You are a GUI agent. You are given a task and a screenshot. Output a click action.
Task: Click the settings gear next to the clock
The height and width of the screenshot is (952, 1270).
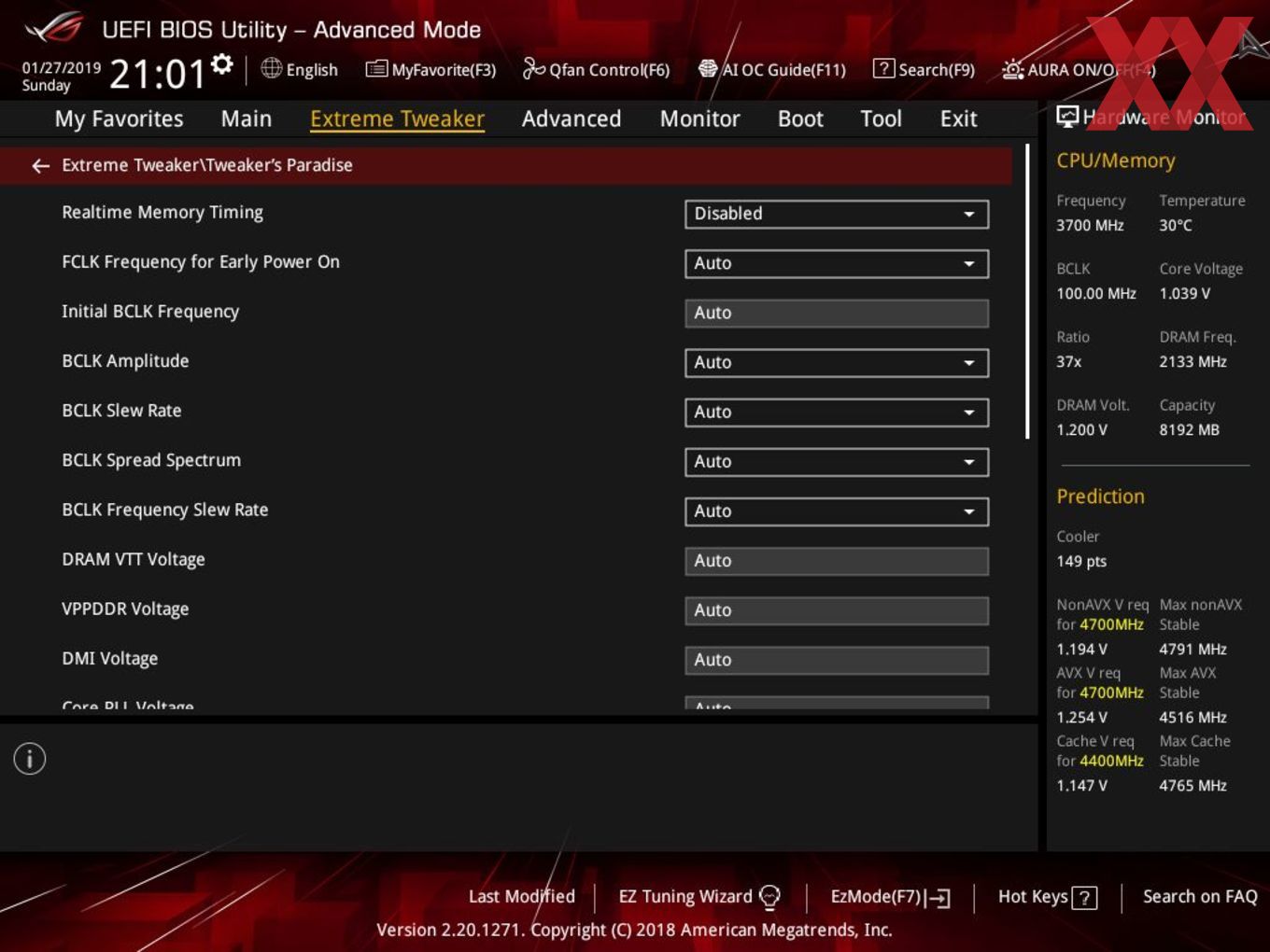[x=221, y=63]
